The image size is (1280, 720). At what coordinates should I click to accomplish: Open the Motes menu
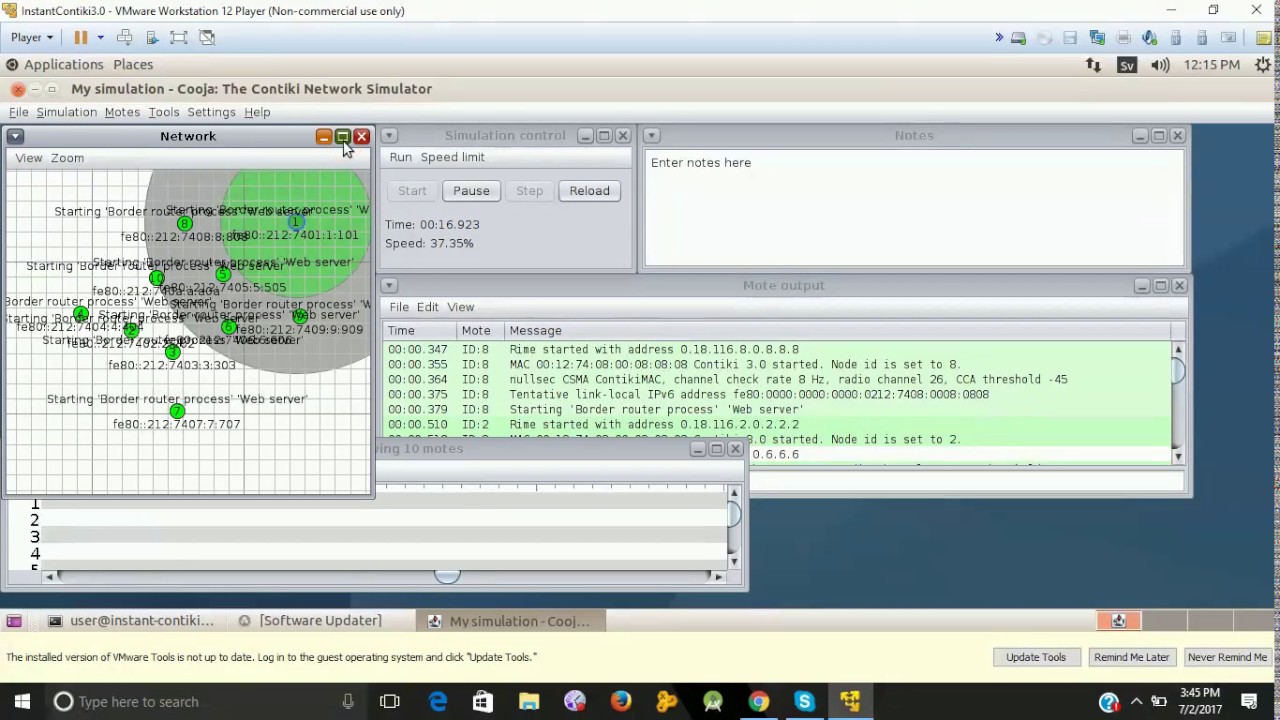pyautogui.click(x=122, y=112)
